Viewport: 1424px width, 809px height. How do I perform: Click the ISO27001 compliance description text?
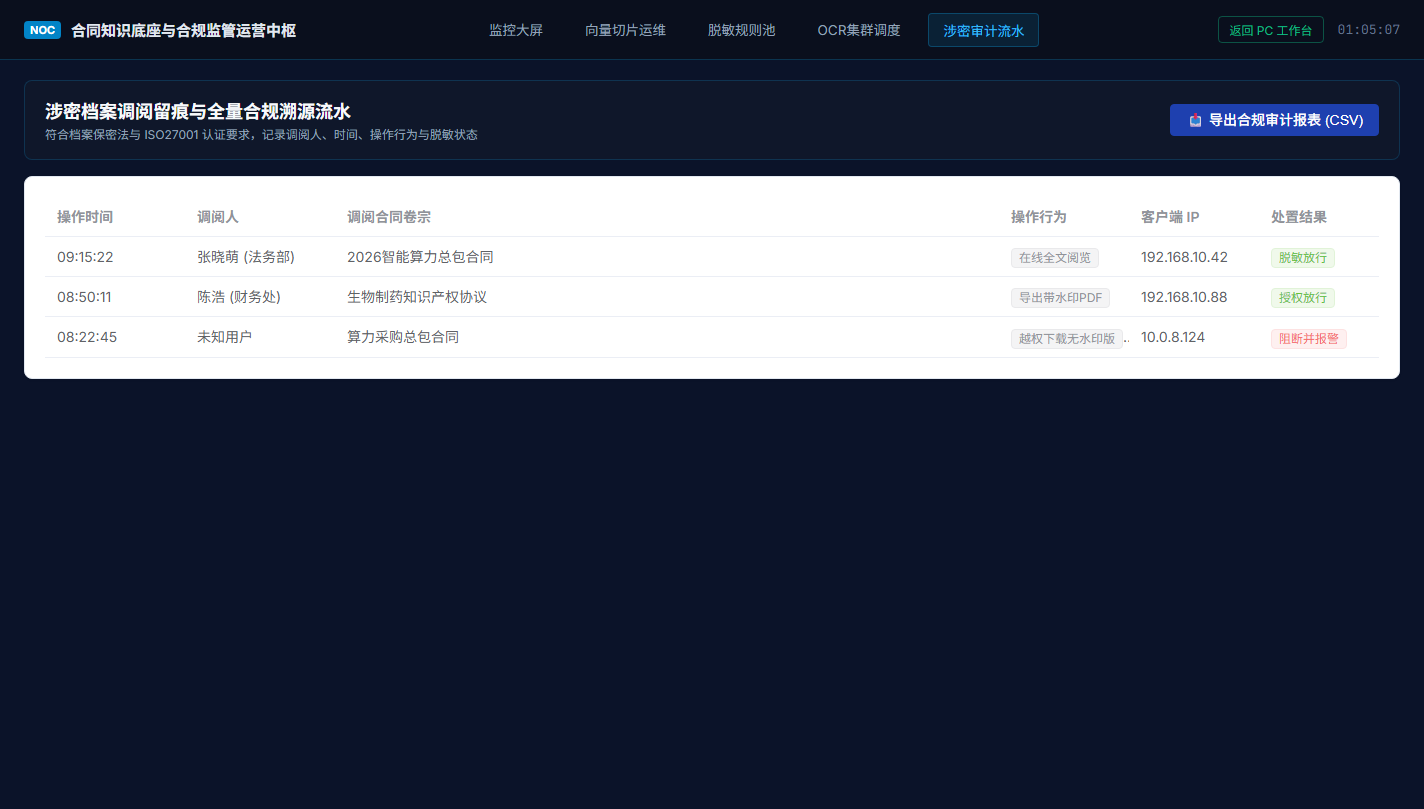pos(261,135)
